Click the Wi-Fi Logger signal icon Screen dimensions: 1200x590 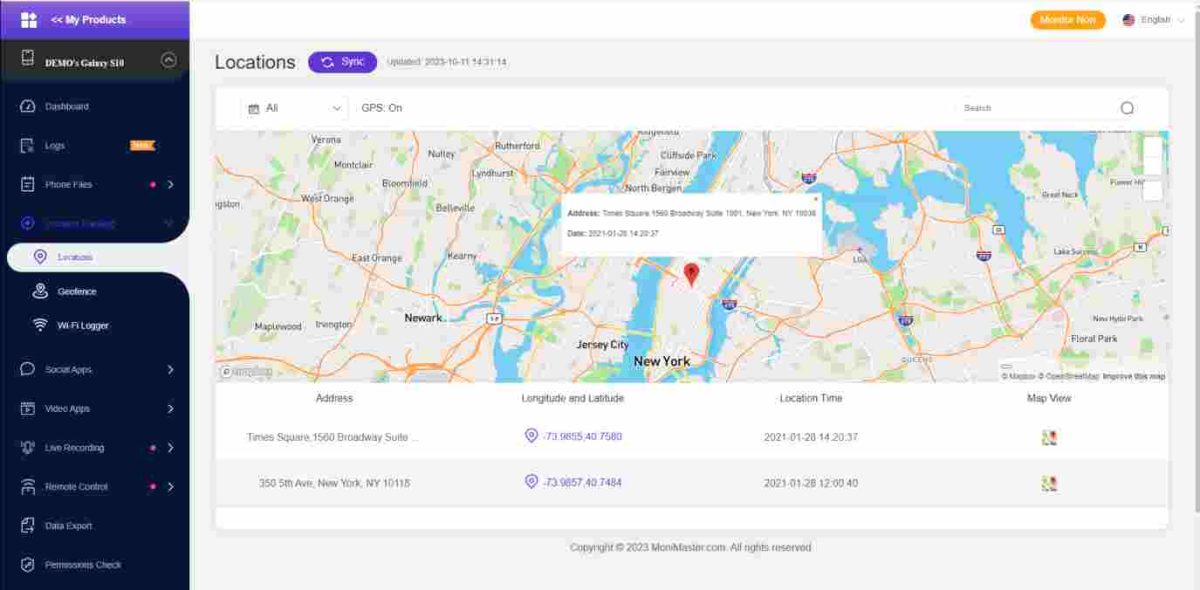pos(40,325)
